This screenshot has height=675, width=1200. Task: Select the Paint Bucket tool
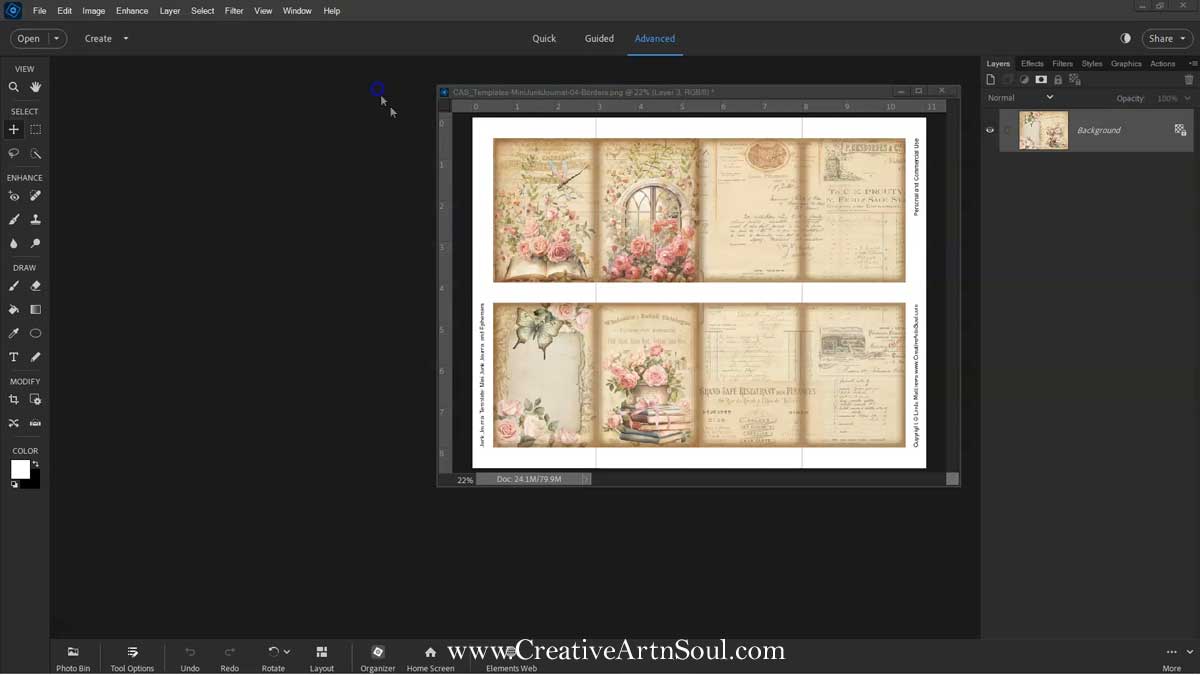tap(14, 309)
